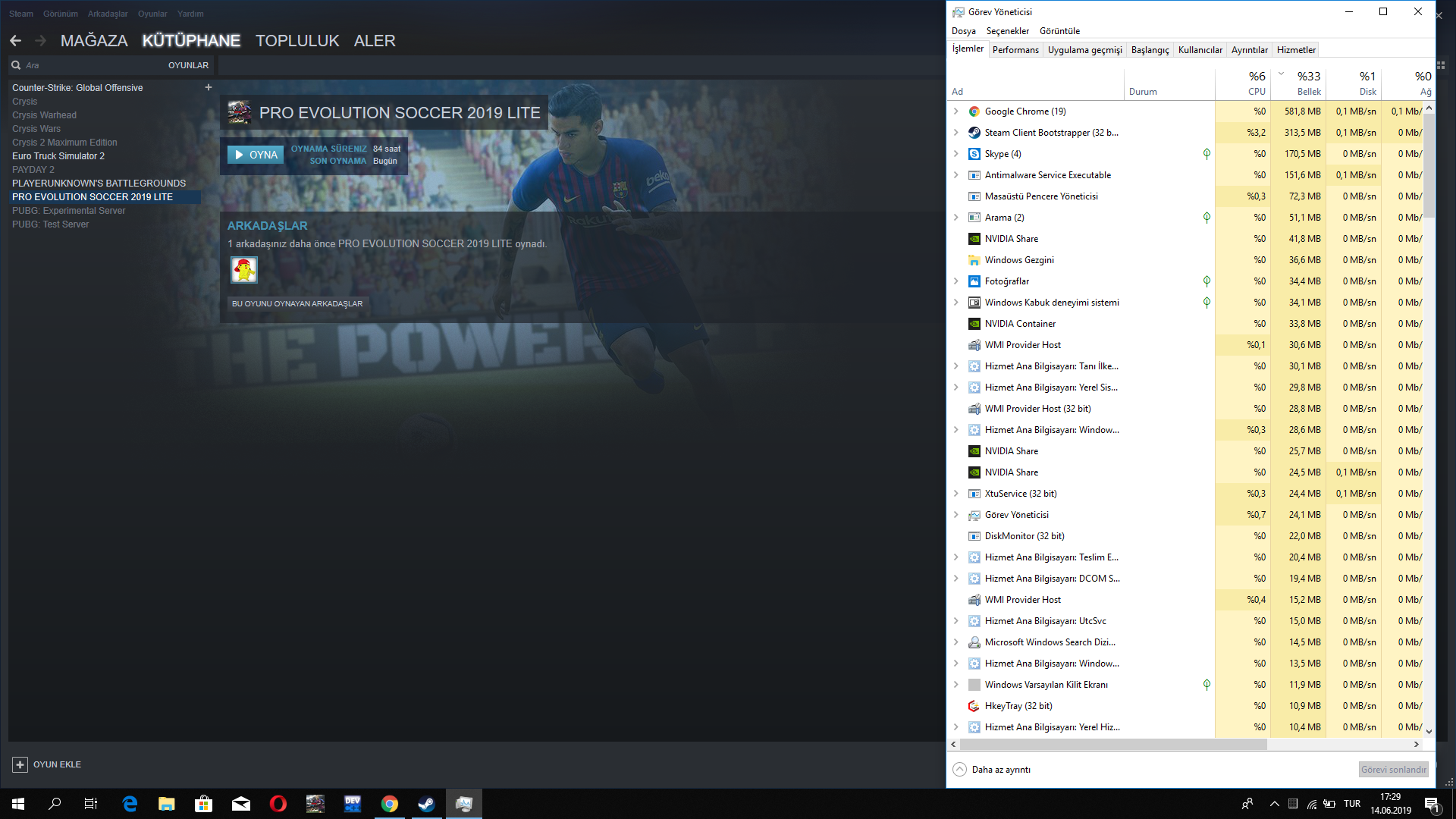This screenshot has height=819, width=1456.
Task: Switch to Steam from taskbar
Action: click(x=427, y=804)
